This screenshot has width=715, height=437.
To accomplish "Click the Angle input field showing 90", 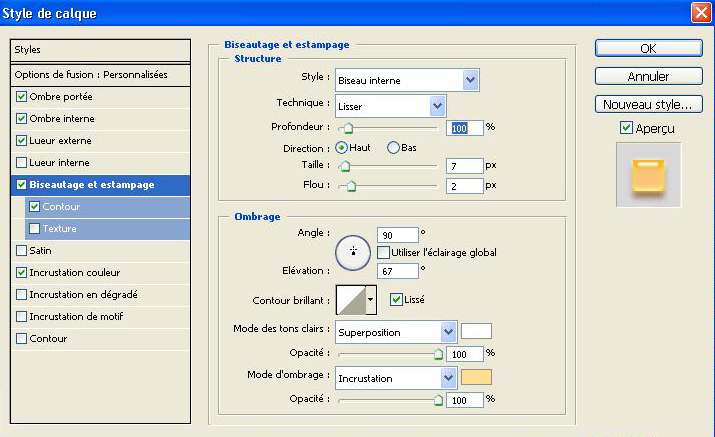I will click(398, 235).
